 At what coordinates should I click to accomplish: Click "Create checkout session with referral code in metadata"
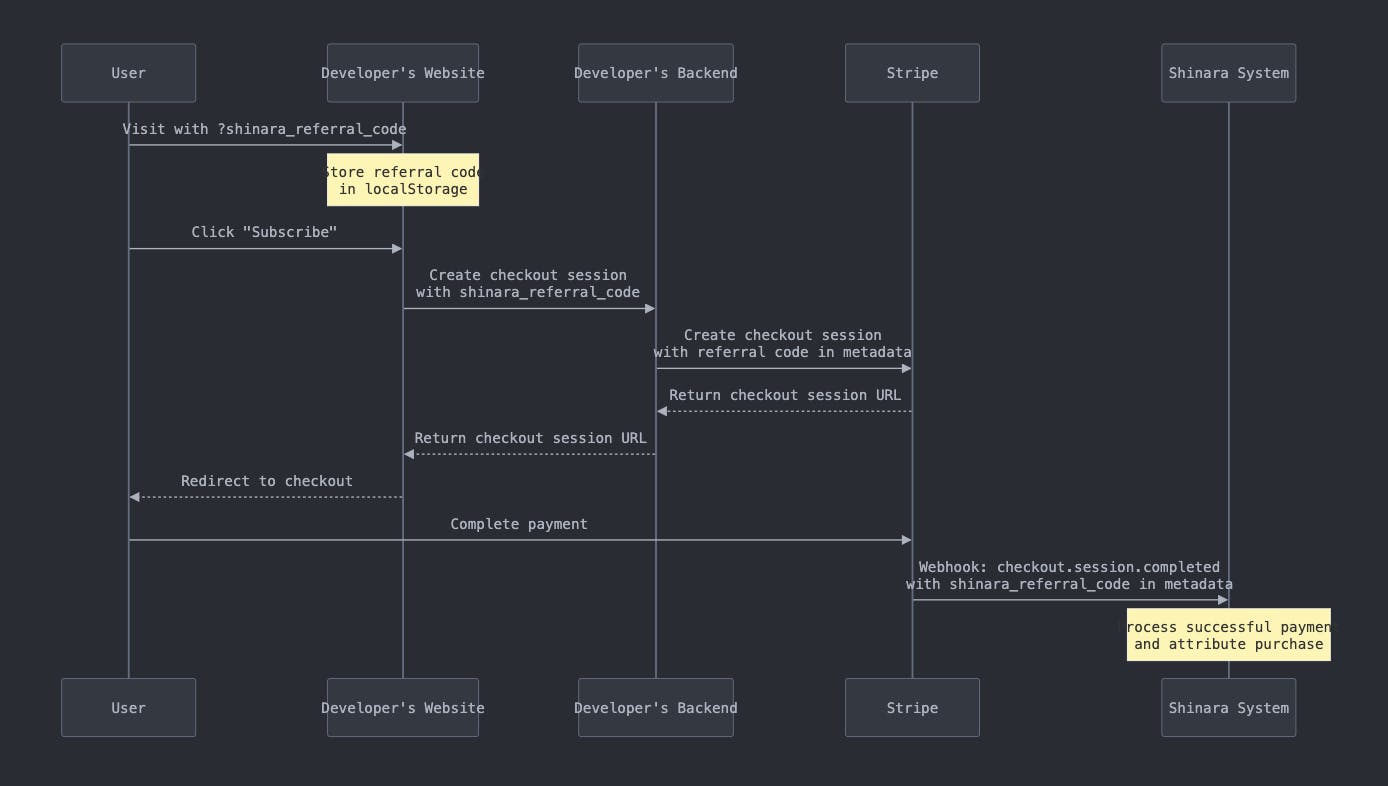tap(783, 343)
